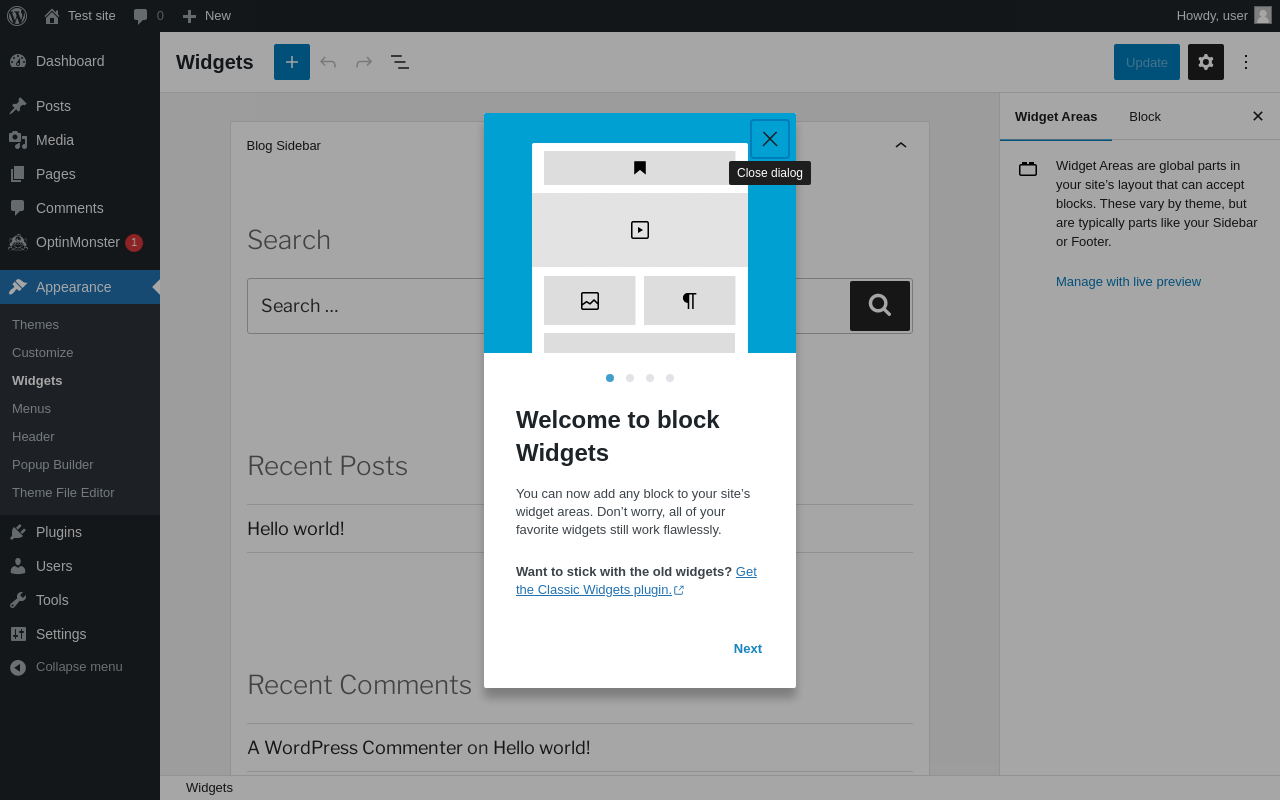Click the redo arrow in toolbar
The width and height of the screenshot is (1280, 800).
pyautogui.click(x=364, y=62)
